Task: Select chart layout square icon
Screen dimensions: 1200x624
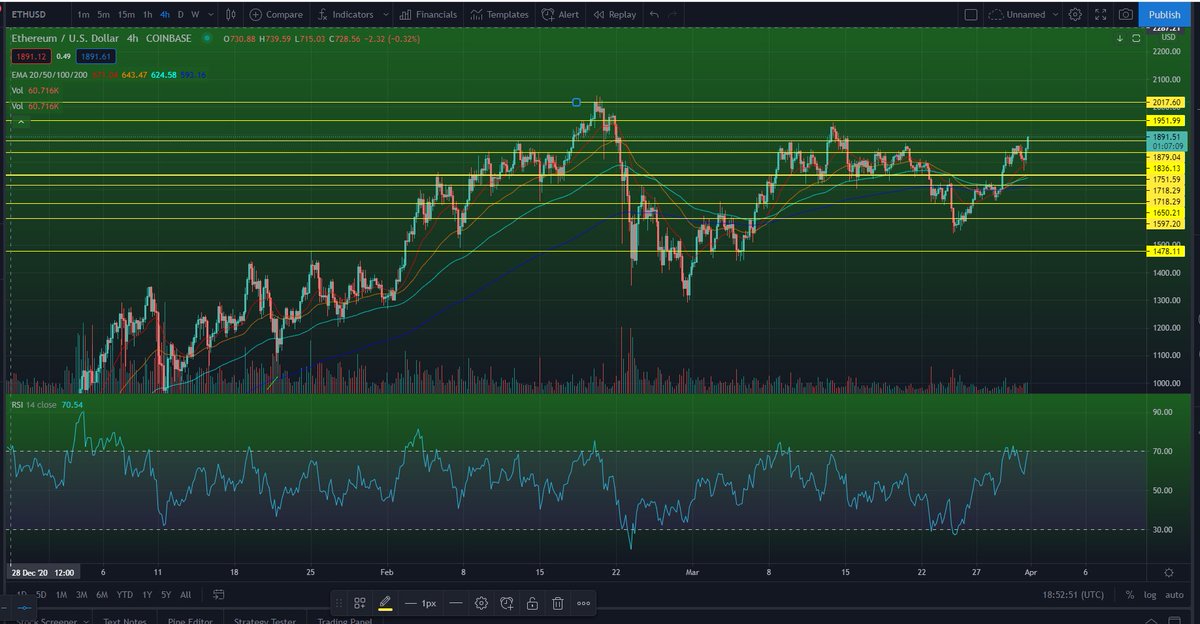Action: (x=971, y=15)
